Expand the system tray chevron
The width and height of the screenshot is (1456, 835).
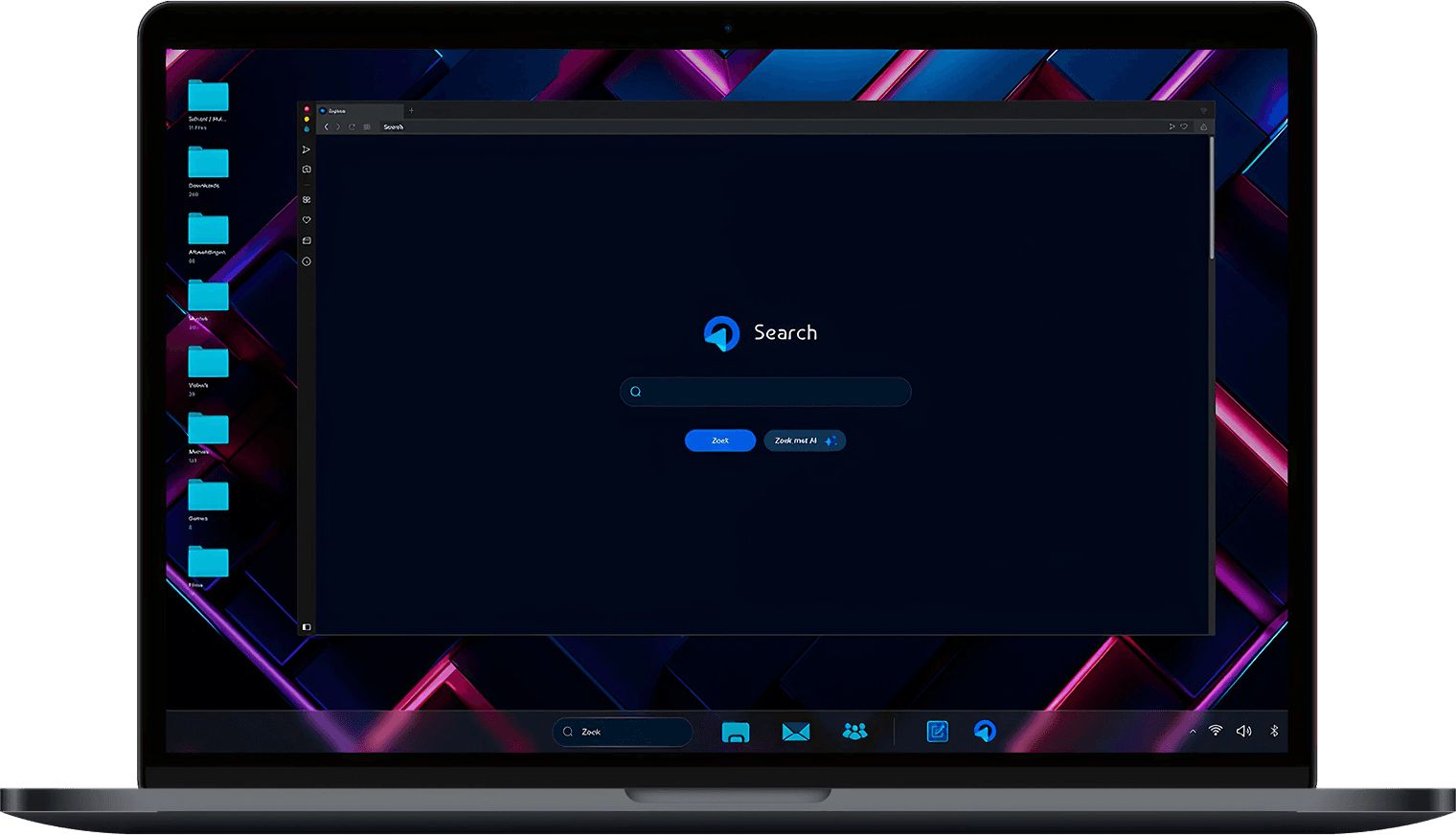coord(1193,732)
